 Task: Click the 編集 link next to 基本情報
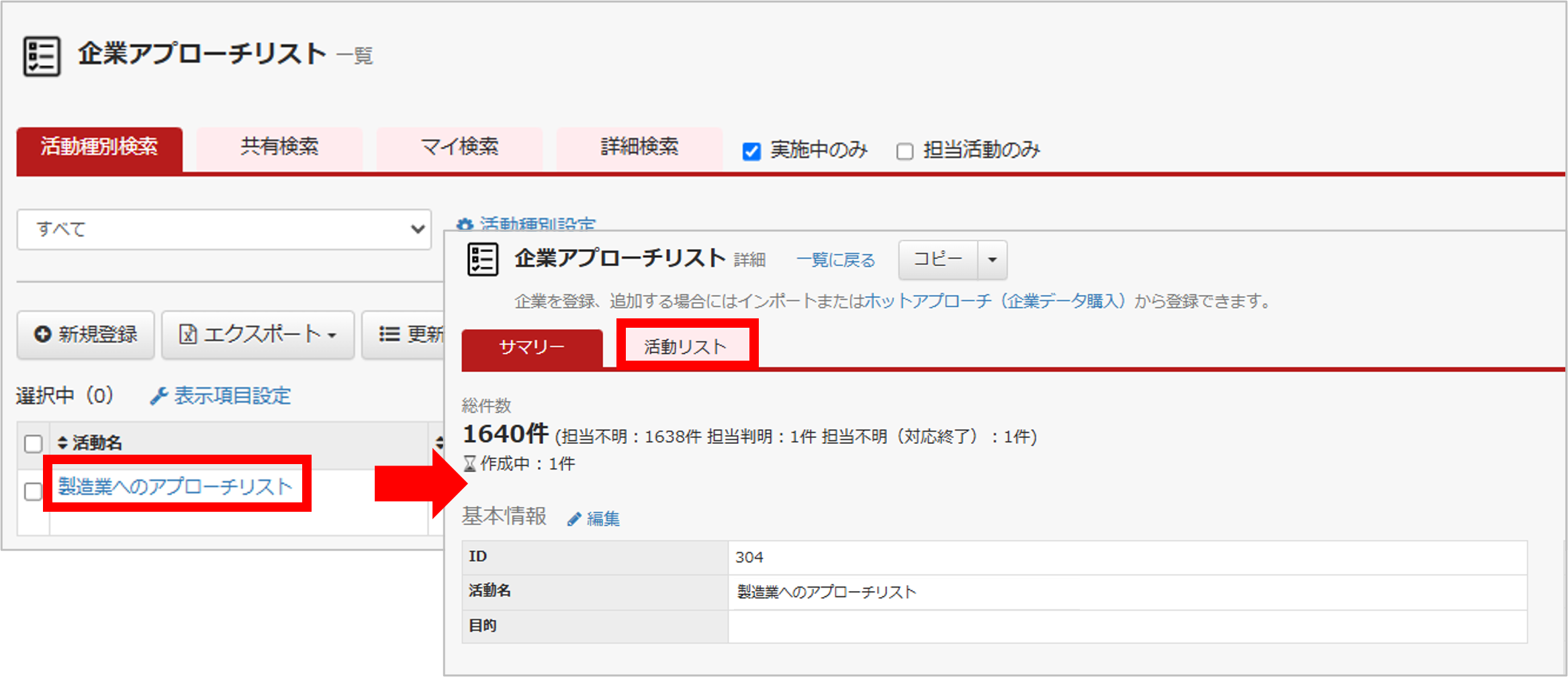click(x=603, y=519)
